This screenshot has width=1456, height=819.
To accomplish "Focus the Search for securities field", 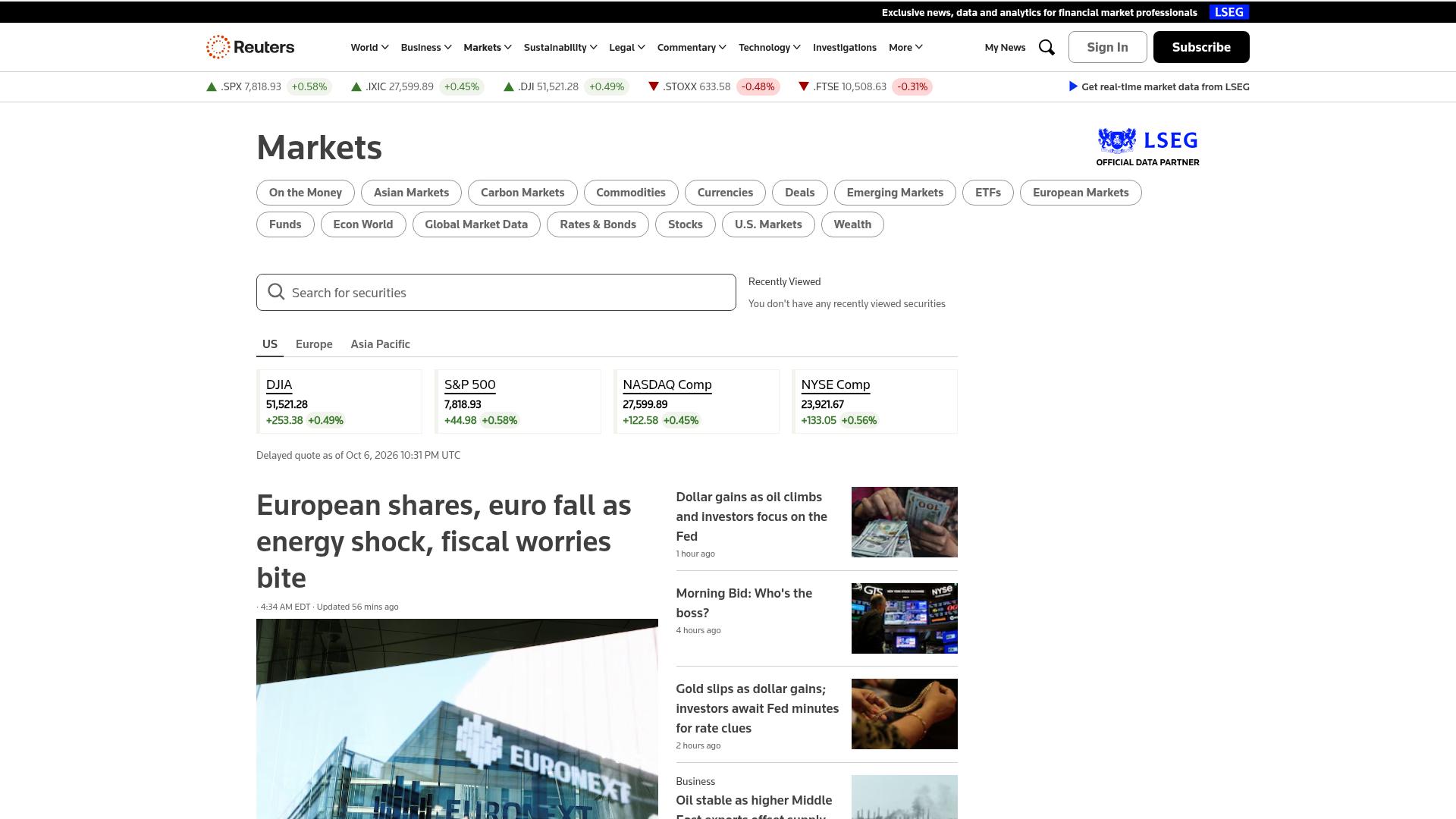I will [x=496, y=292].
